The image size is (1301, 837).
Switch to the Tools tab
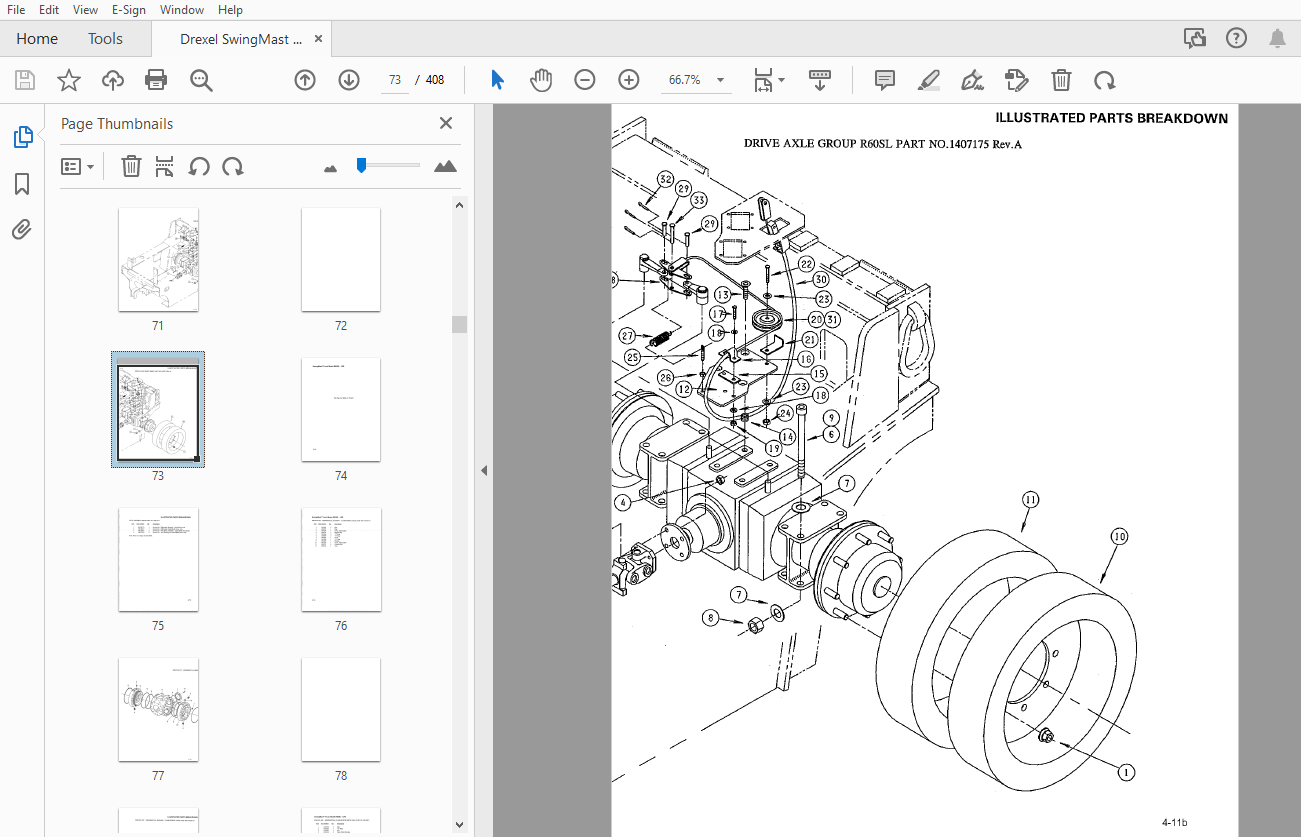pyautogui.click(x=105, y=39)
